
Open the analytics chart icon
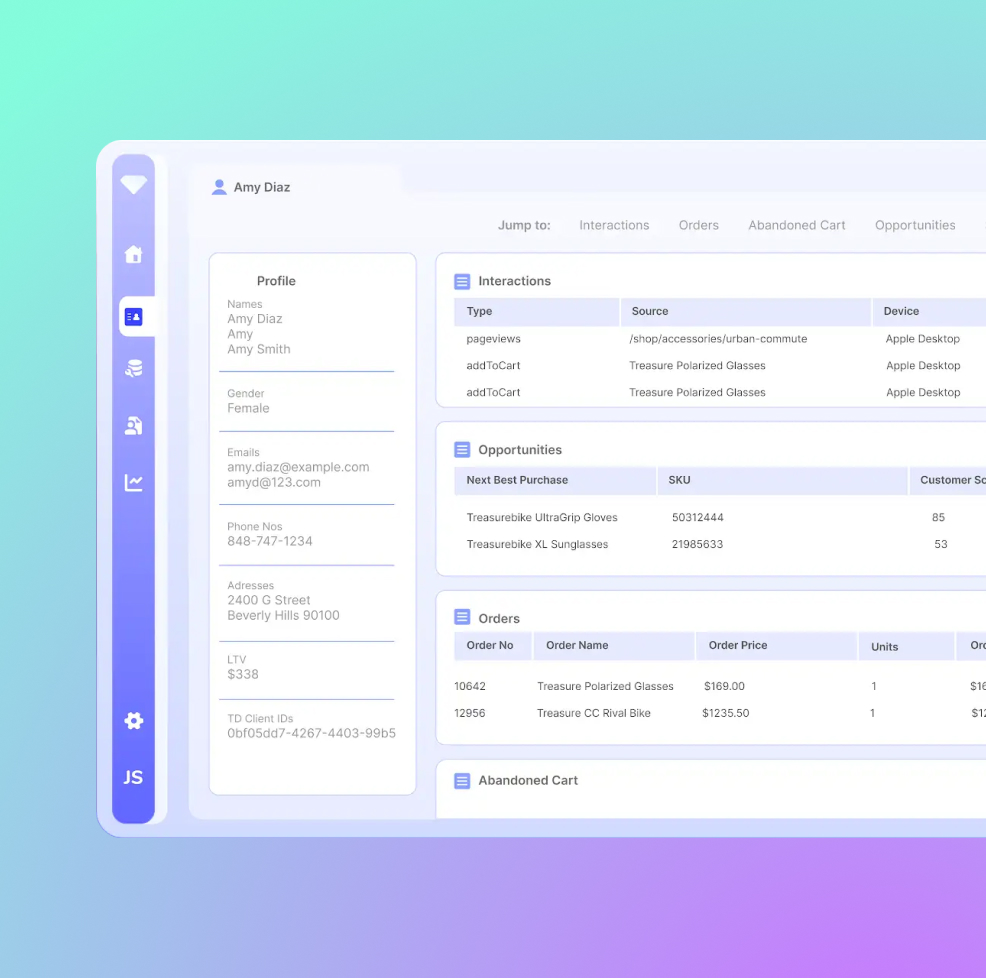[x=133, y=483]
